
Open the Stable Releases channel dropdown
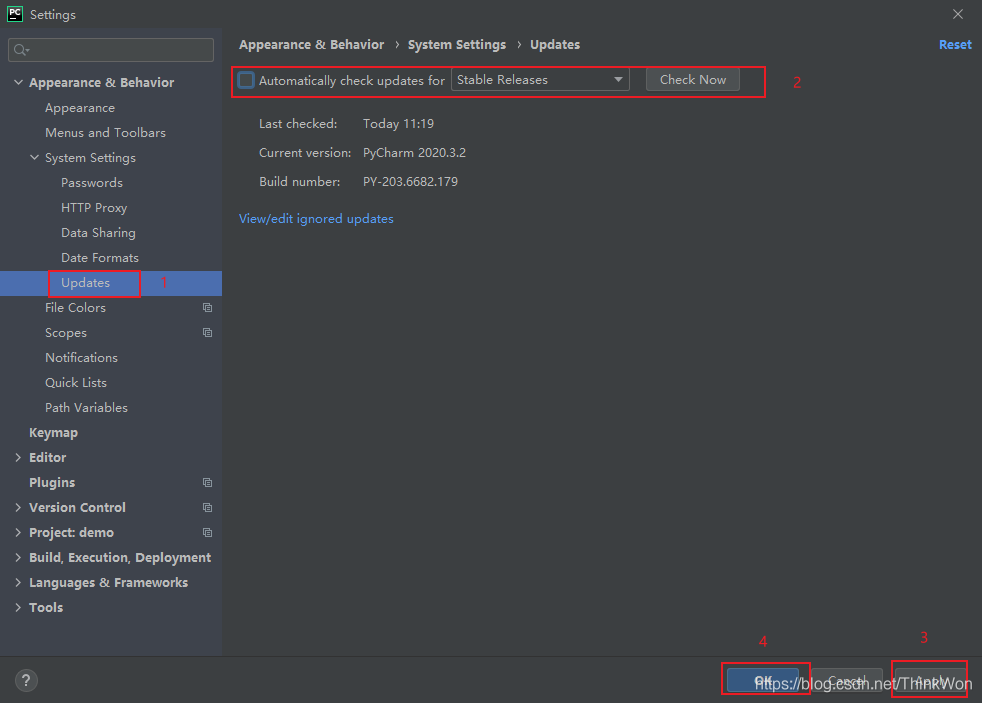pyautogui.click(x=540, y=80)
